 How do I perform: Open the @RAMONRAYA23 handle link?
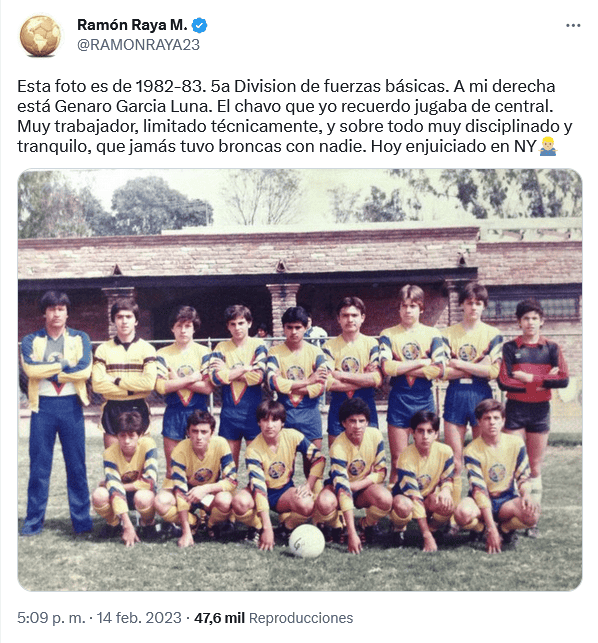click(x=138, y=44)
